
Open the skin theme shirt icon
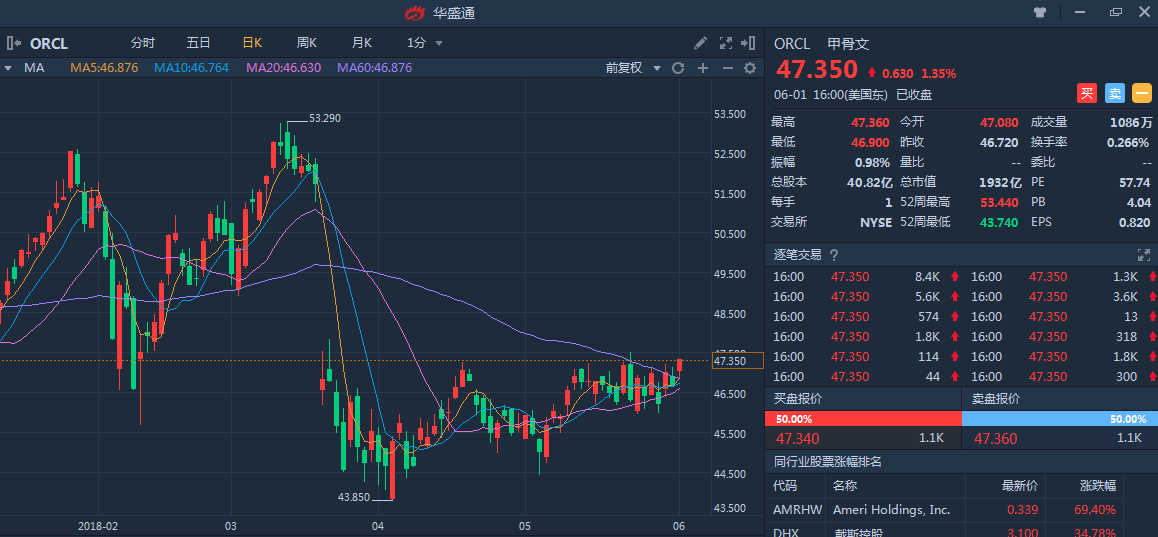coord(1040,12)
